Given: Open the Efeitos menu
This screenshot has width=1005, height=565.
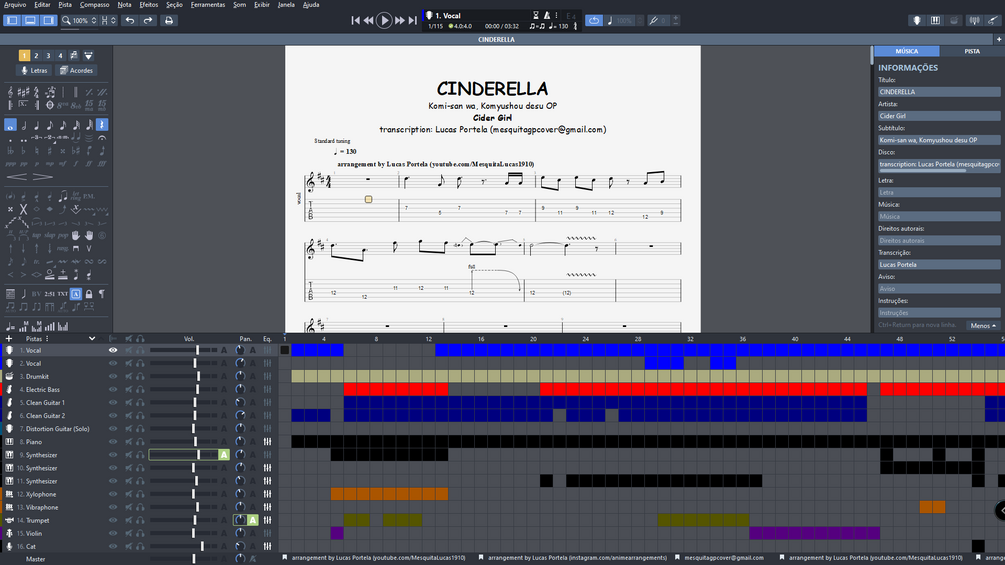Looking at the screenshot, I should tap(149, 4).
